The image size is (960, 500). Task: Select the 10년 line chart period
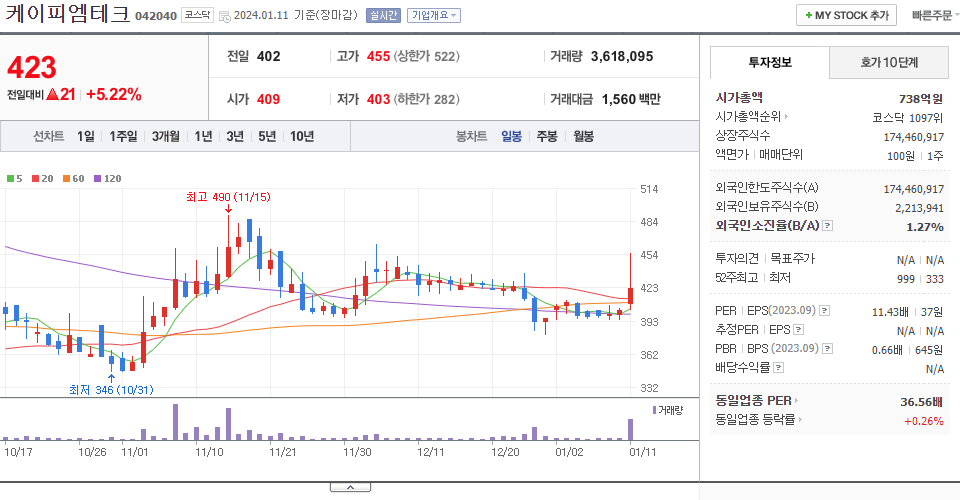pyautogui.click(x=302, y=136)
